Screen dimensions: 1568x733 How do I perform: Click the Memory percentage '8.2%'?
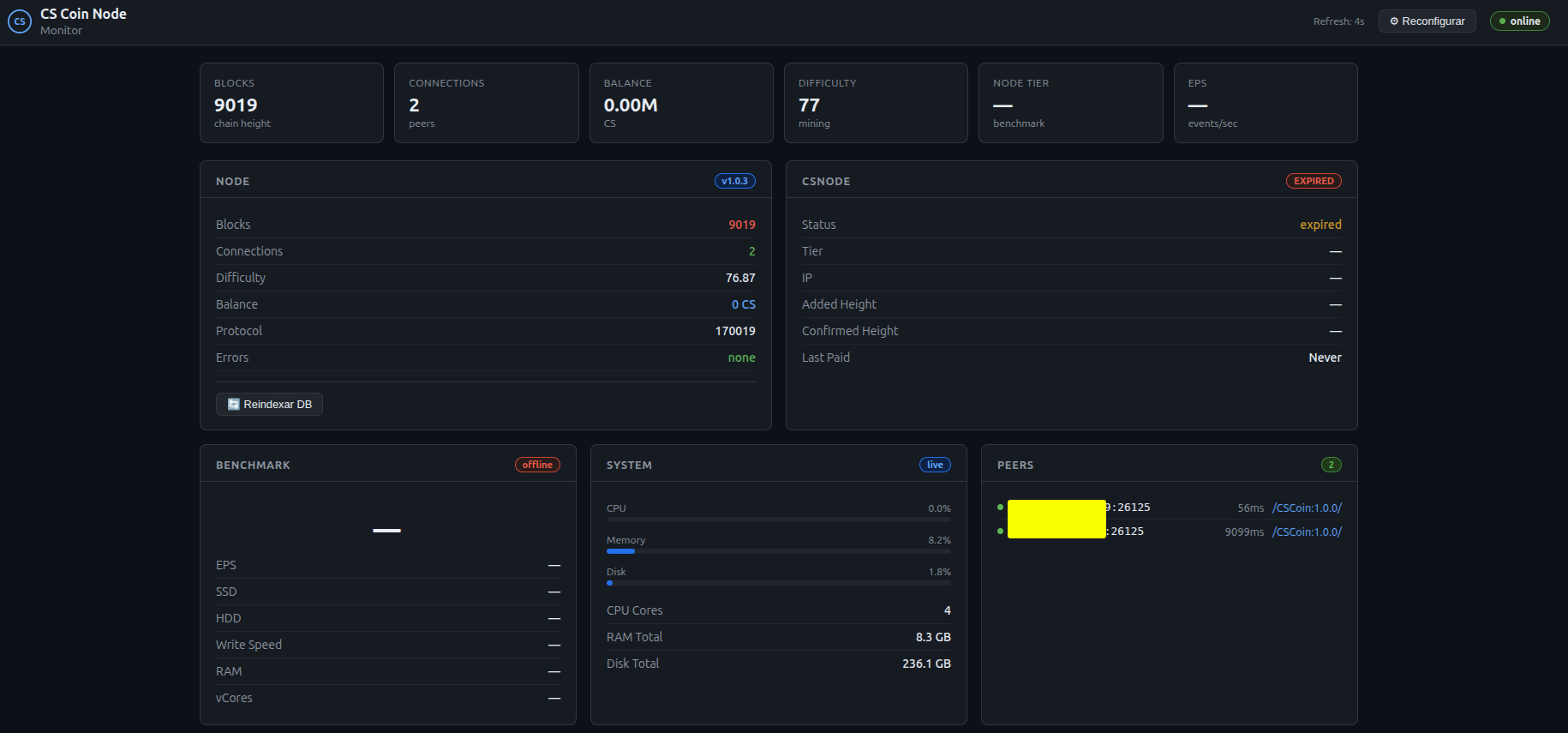click(x=939, y=540)
